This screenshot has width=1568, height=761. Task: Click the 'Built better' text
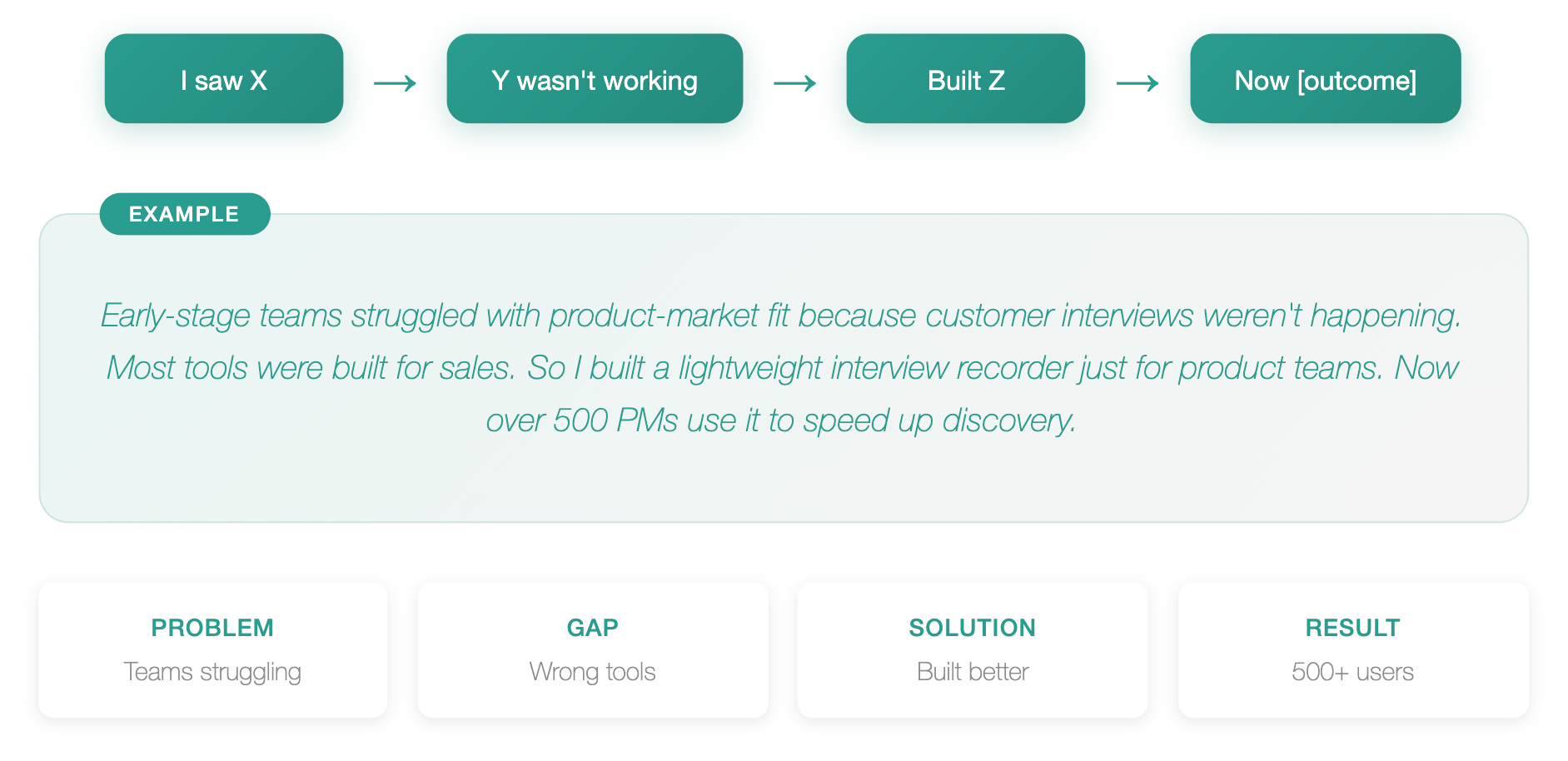tap(973, 672)
